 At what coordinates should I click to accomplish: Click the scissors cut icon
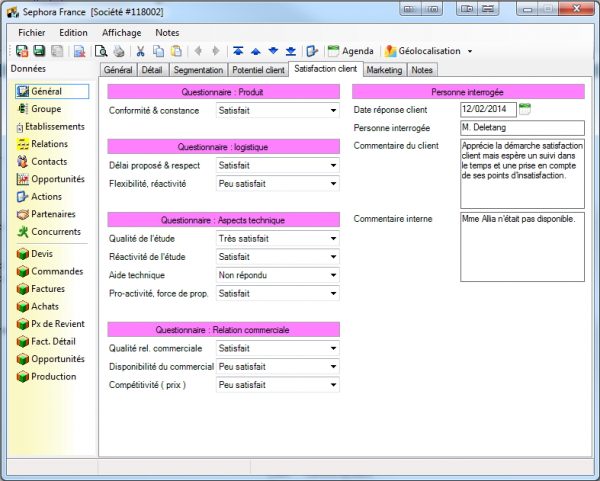coord(140,51)
